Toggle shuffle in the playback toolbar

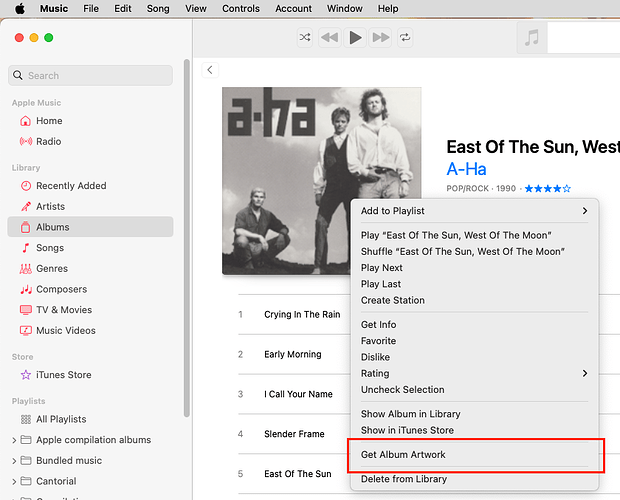click(305, 38)
